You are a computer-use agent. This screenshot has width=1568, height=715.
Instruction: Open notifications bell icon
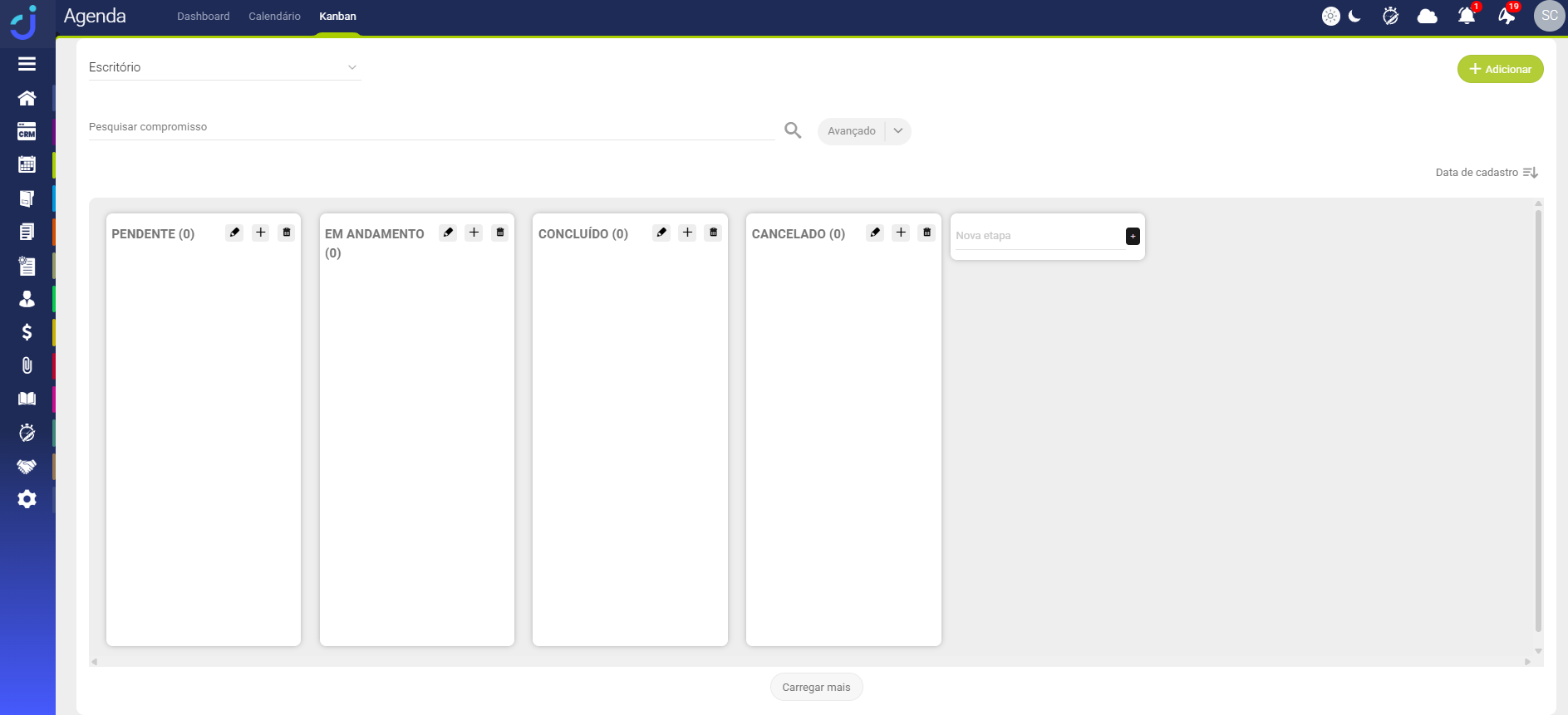[1467, 16]
